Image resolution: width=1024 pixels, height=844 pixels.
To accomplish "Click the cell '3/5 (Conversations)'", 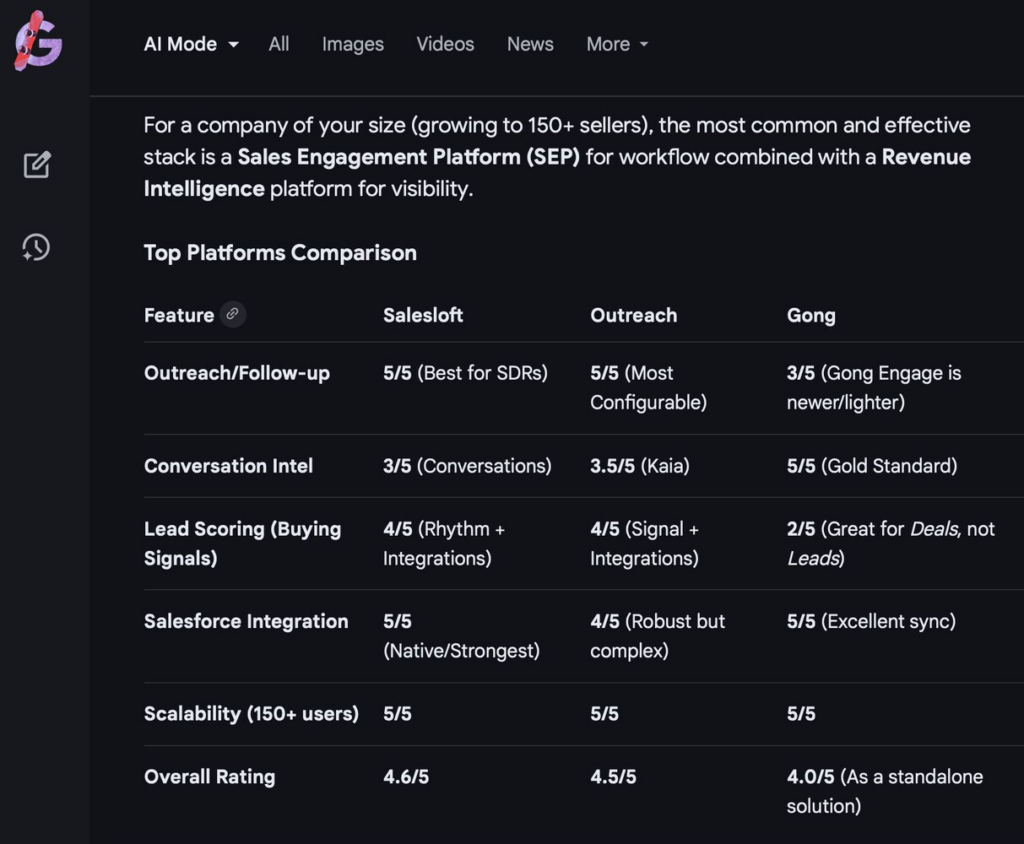I will 468,466.
